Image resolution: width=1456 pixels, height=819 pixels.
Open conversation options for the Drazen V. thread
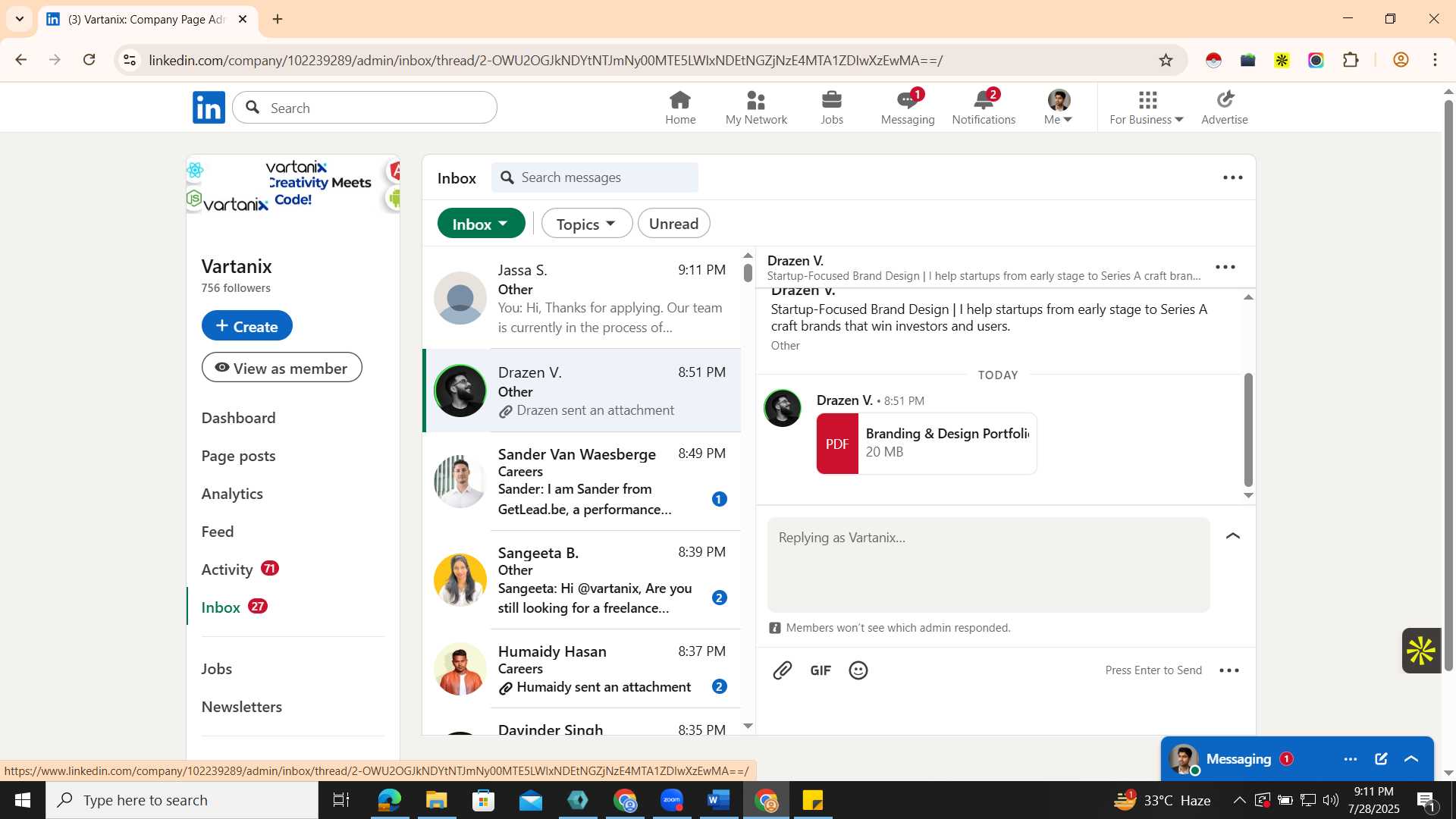point(1225,267)
